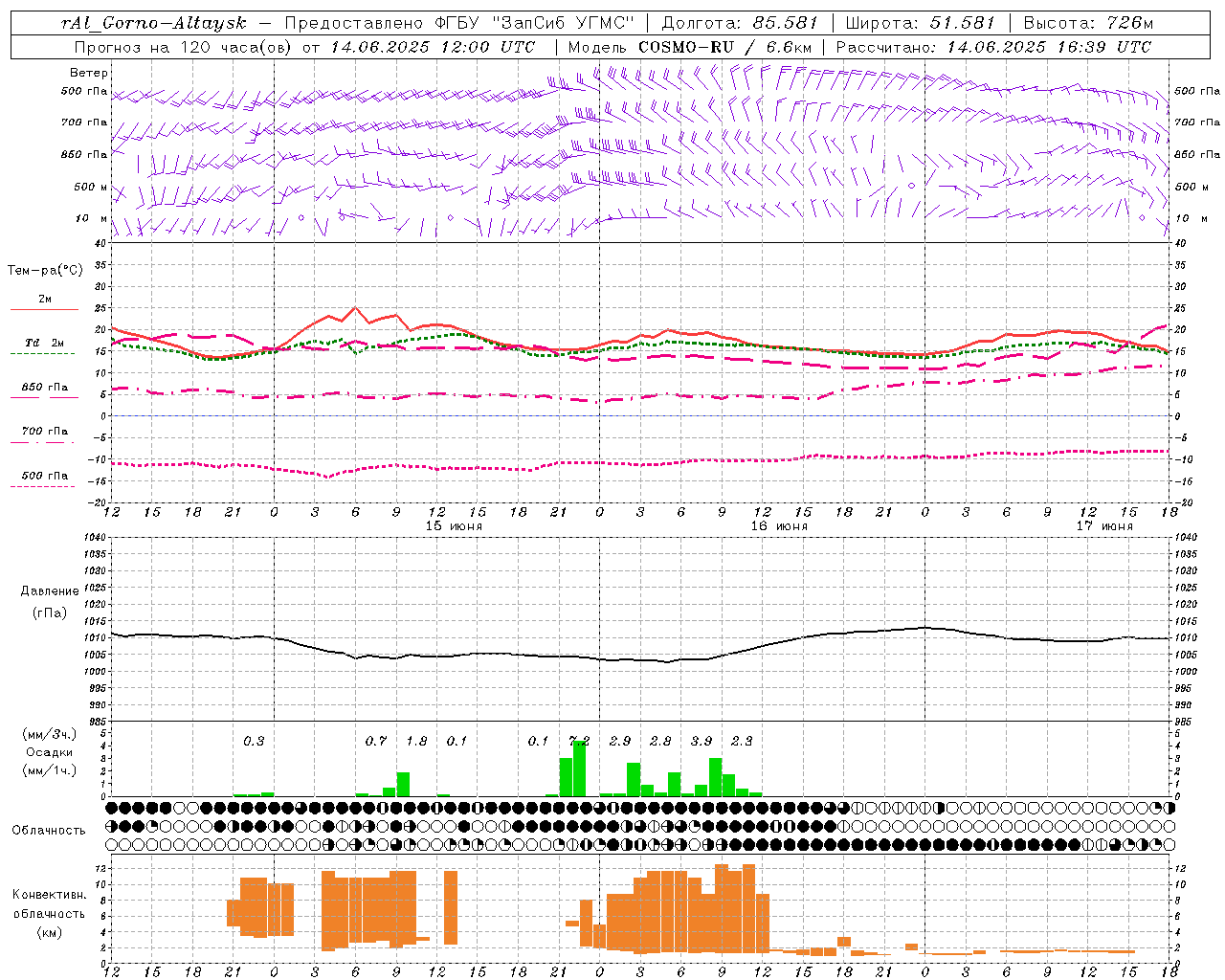
Task: Click the 'Давление' pressure panel label
Action: (x=50, y=591)
